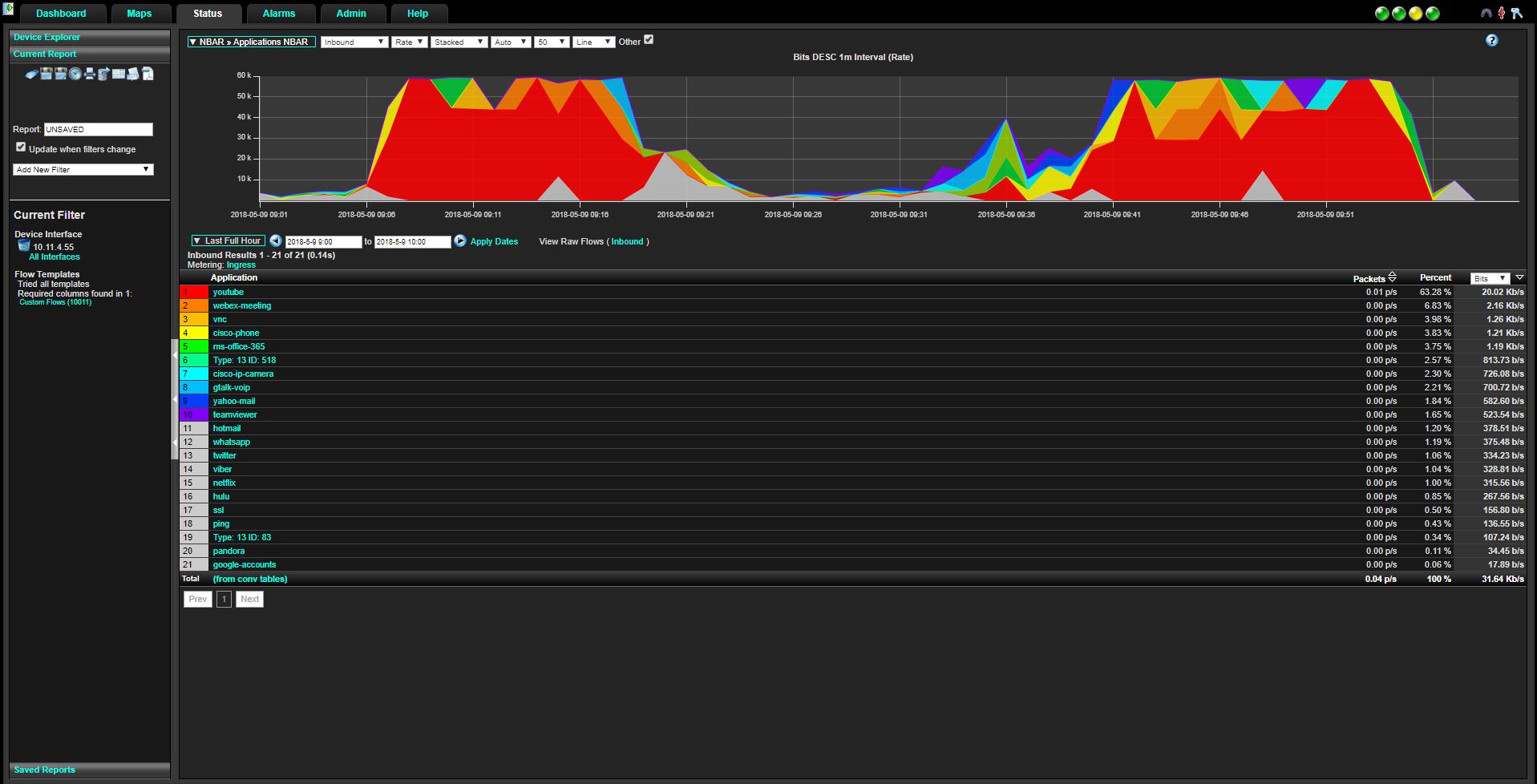Click the Inbound raw flows link
1537x784 pixels.
click(x=627, y=241)
